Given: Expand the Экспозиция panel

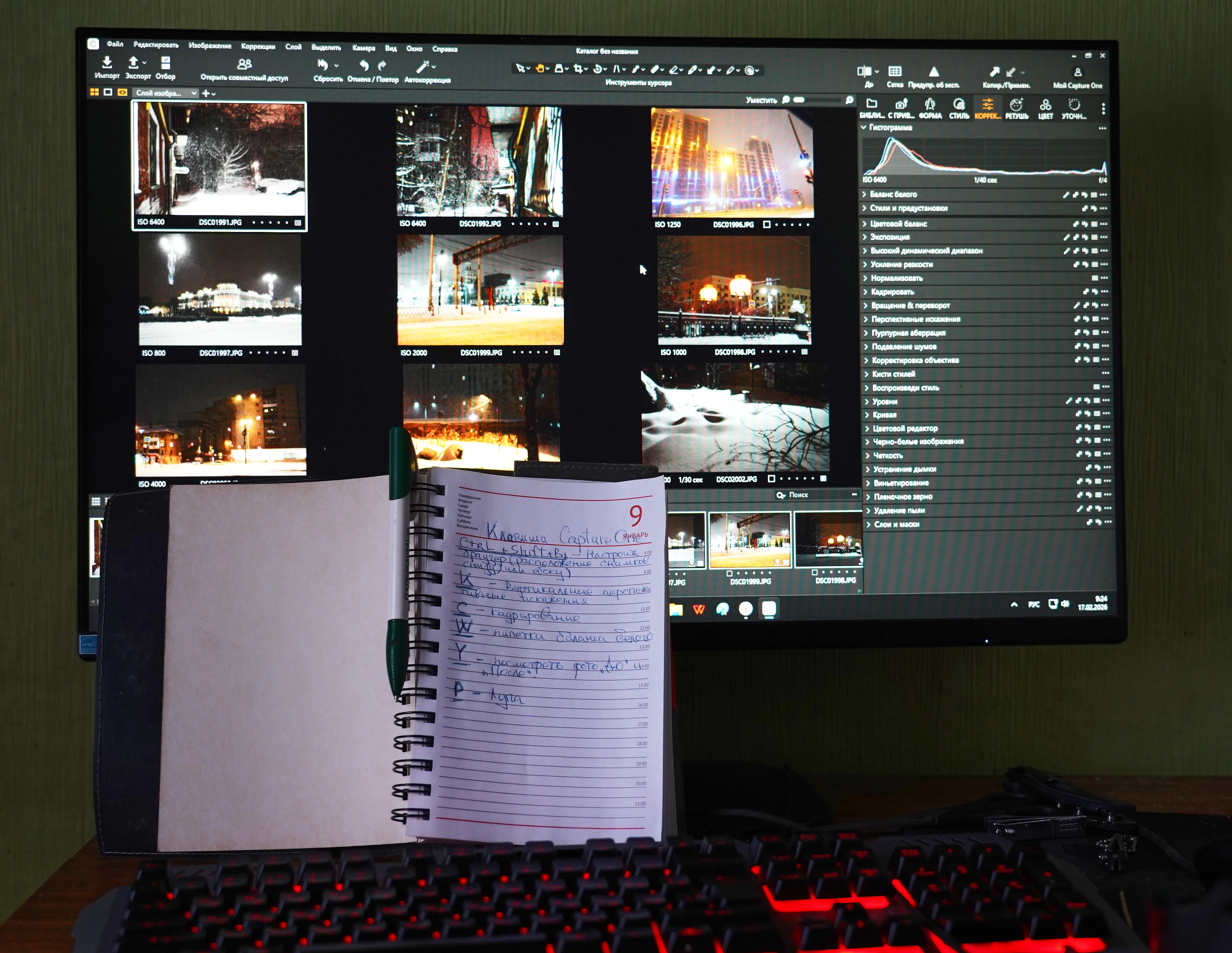Looking at the screenshot, I should tap(890, 237).
